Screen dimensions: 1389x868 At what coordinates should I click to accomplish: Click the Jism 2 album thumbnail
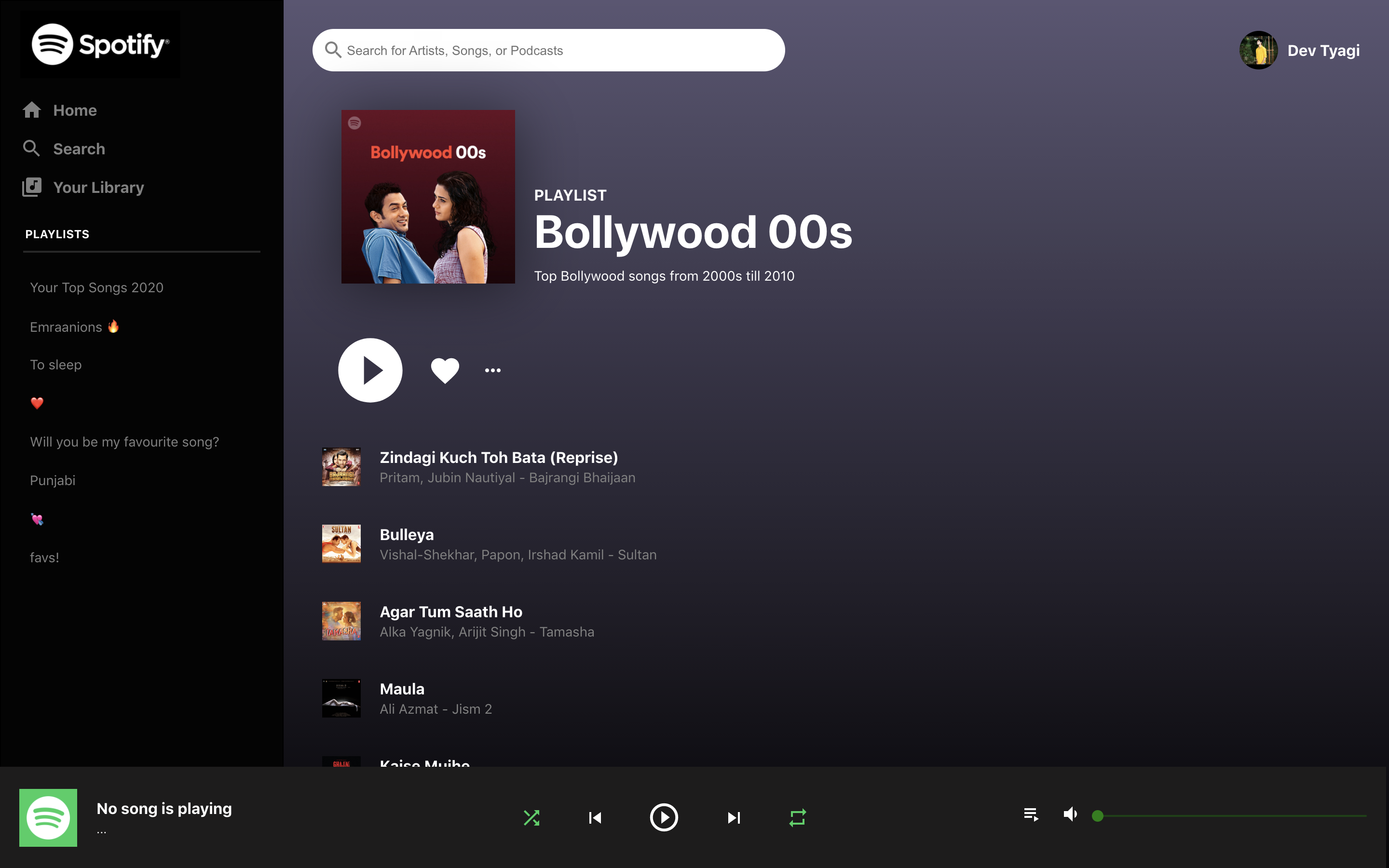pyautogui.click(x=341, y=698)
